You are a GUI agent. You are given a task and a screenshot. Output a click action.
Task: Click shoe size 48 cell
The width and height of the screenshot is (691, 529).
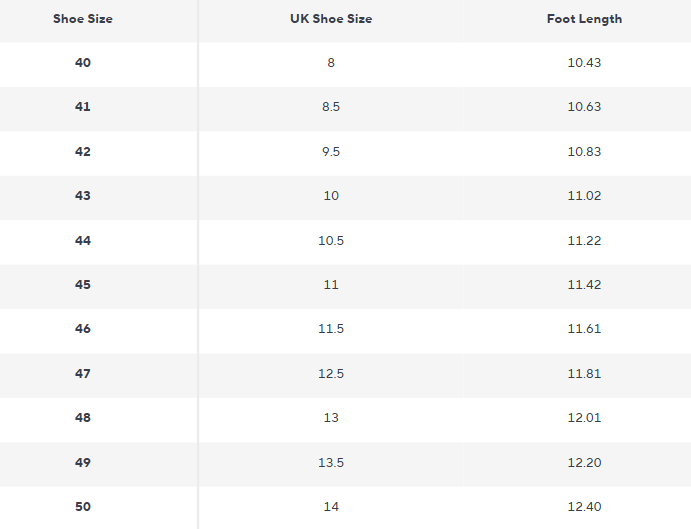point(83,418)
